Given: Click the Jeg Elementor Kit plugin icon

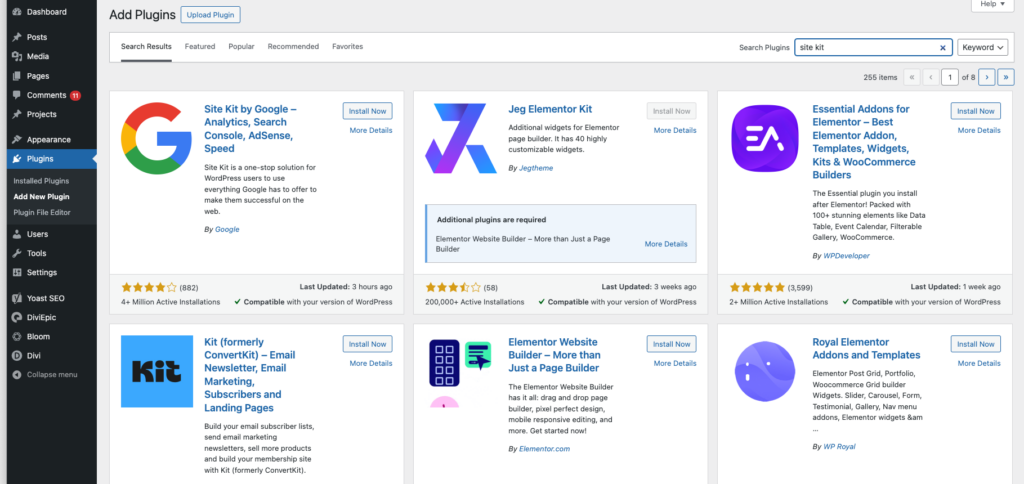Looking at the screenshot, I should click(459, 139).
